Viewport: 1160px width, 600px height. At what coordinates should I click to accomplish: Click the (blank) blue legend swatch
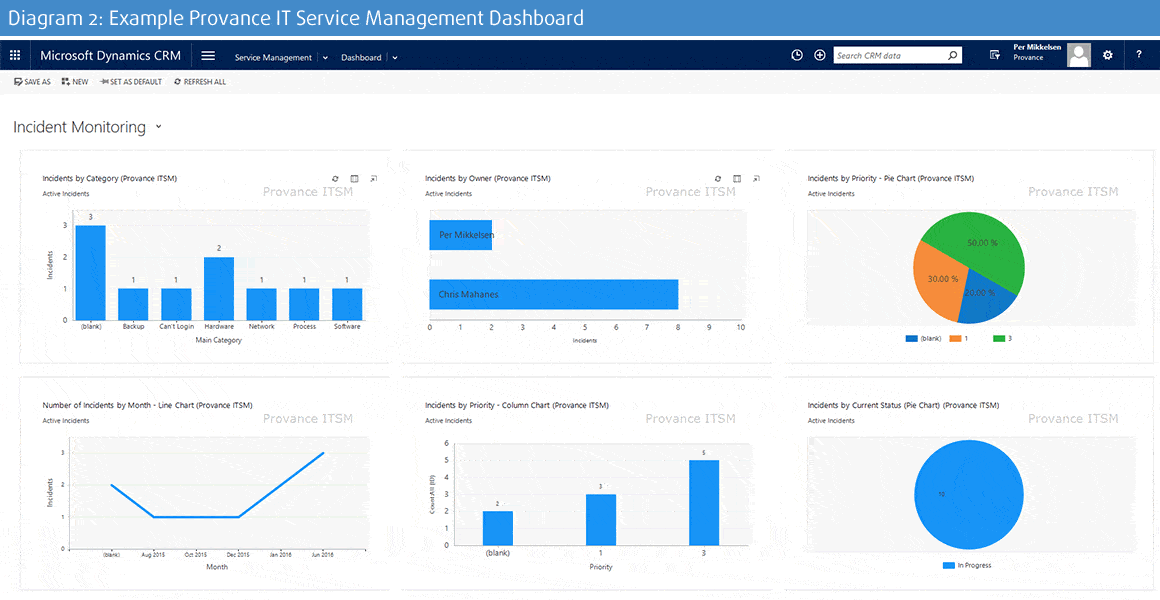tap(911, 338)
